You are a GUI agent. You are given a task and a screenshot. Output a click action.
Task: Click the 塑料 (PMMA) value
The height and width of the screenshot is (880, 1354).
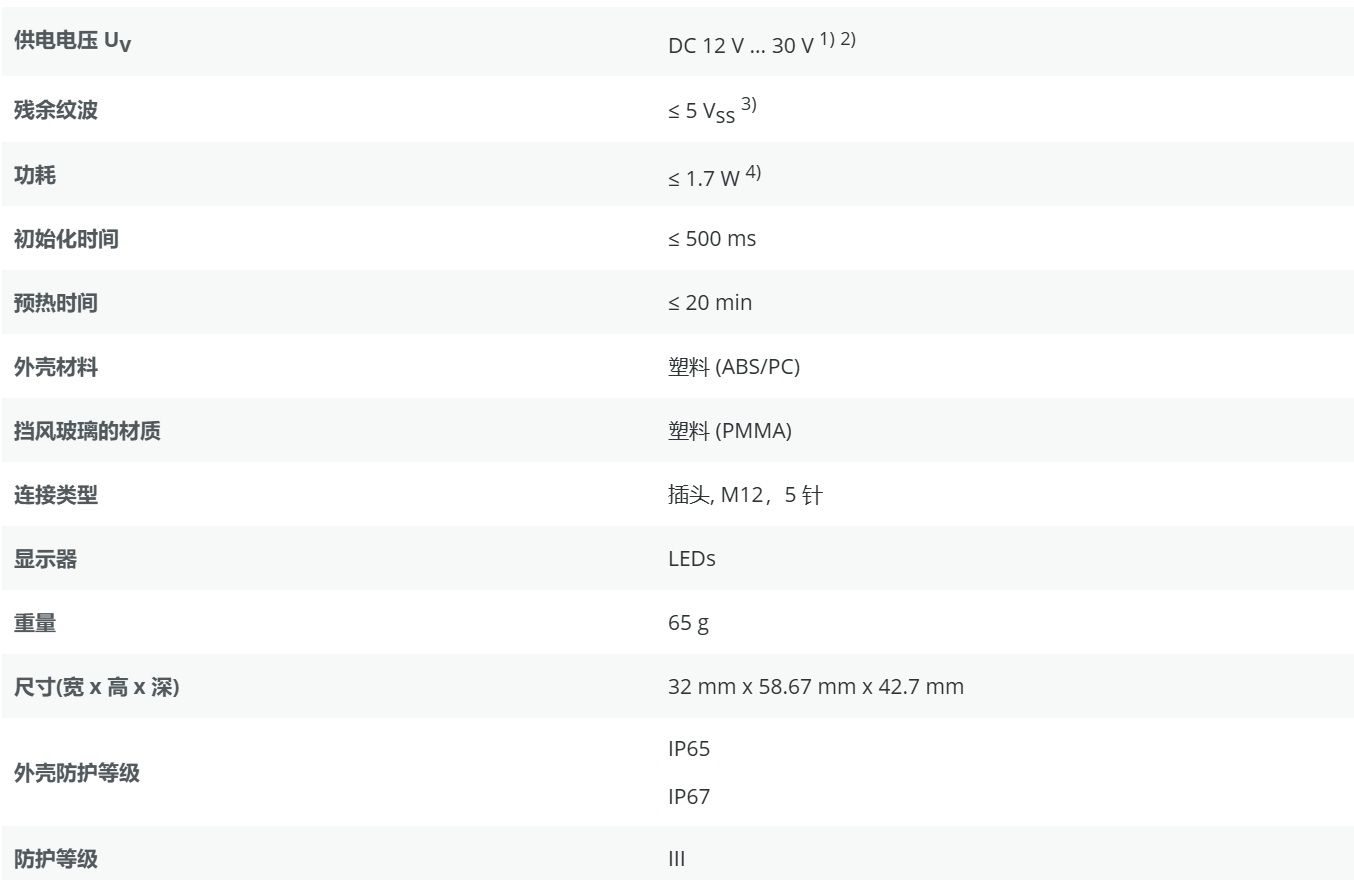pos(730,431)
